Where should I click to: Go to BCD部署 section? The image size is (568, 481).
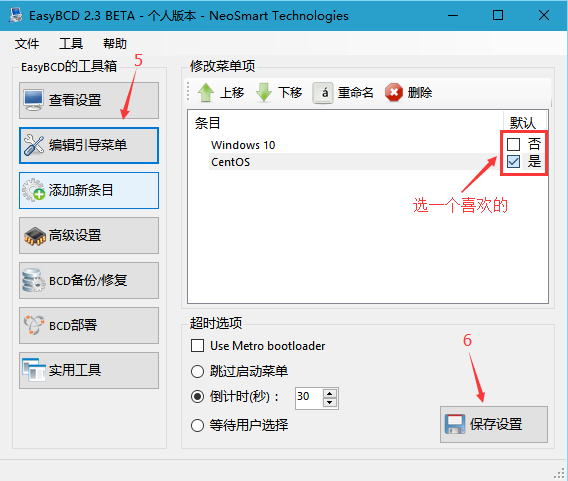pos(89,325)
